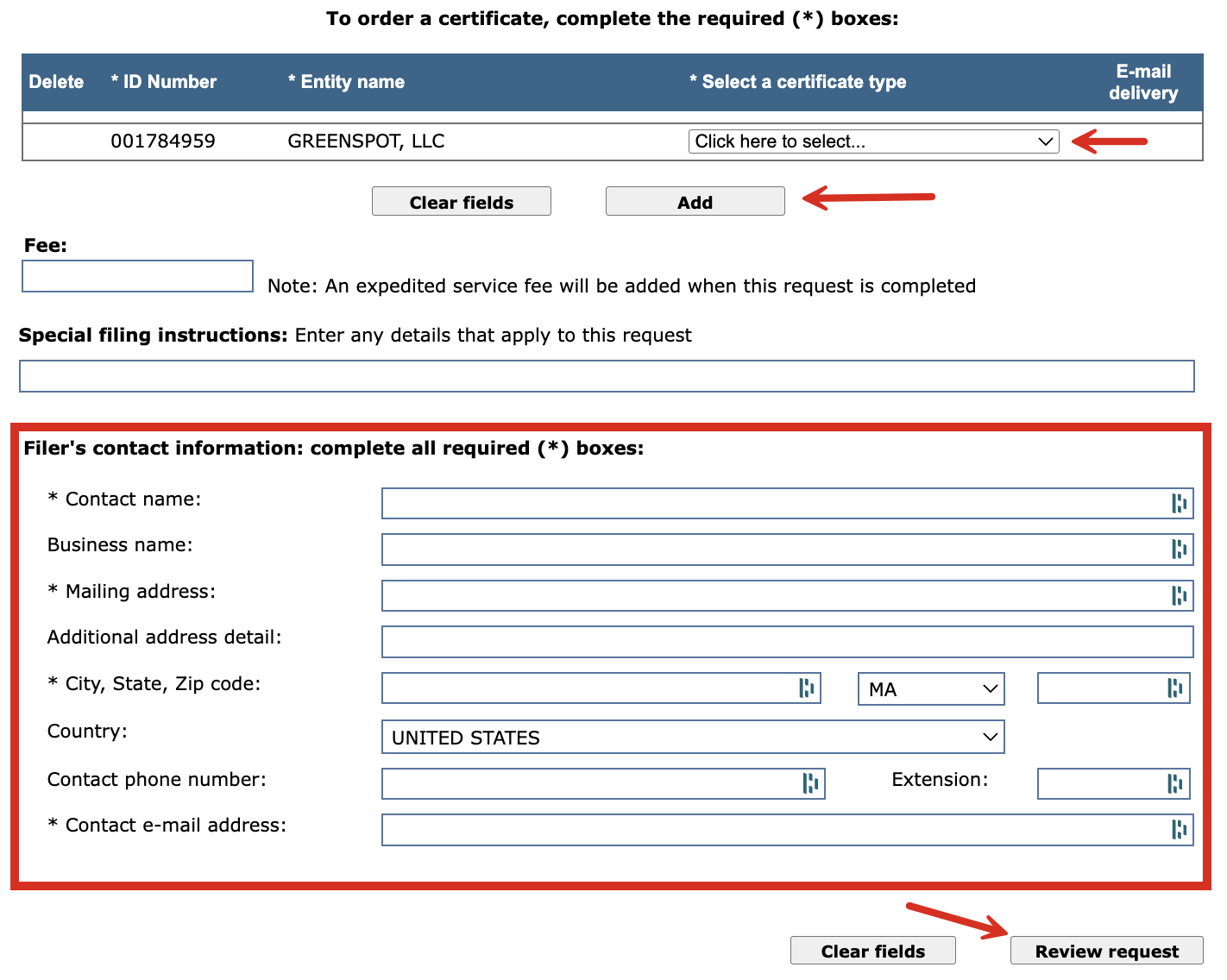Viewport: 1227px width, 980px height.
Task: Click the Delete column header
Action: coord(56,82)
